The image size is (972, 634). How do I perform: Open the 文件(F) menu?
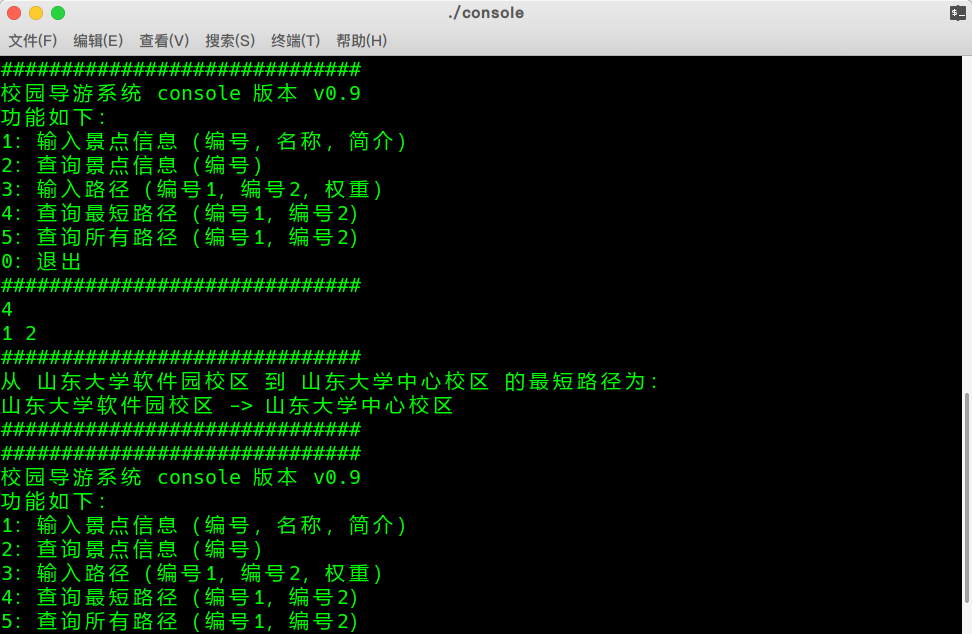click(x=33, y=41)
